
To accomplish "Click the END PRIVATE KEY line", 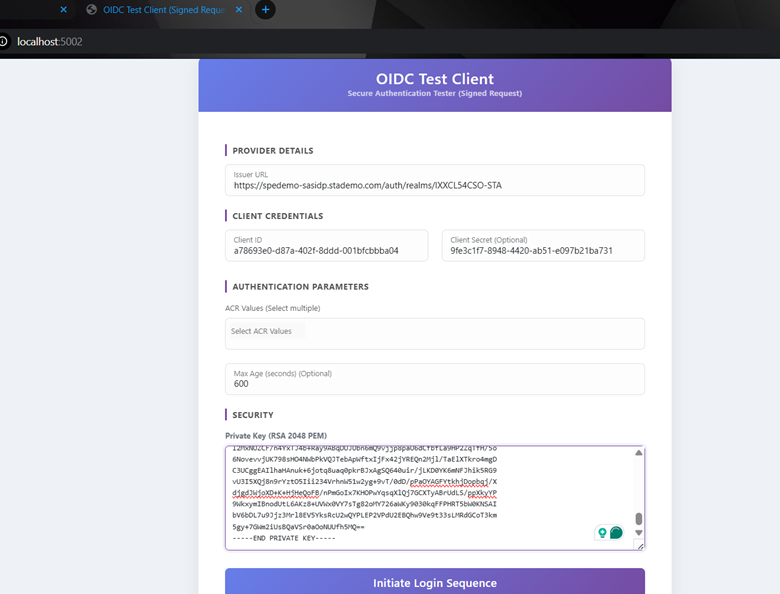I will tap(284, 538).
